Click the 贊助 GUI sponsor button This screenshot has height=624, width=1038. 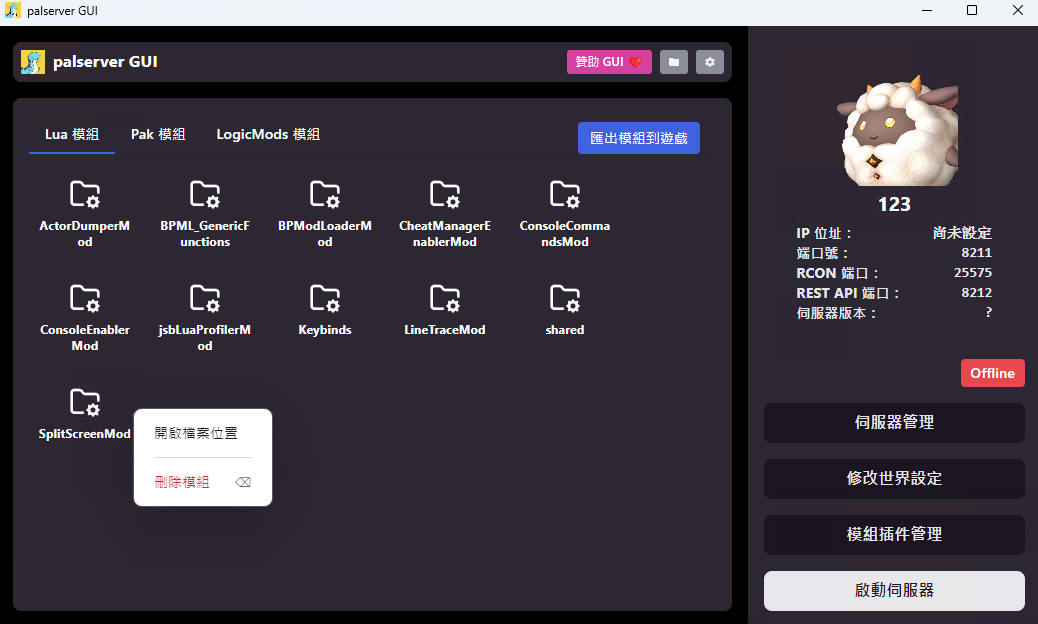[x=609, y=62]
